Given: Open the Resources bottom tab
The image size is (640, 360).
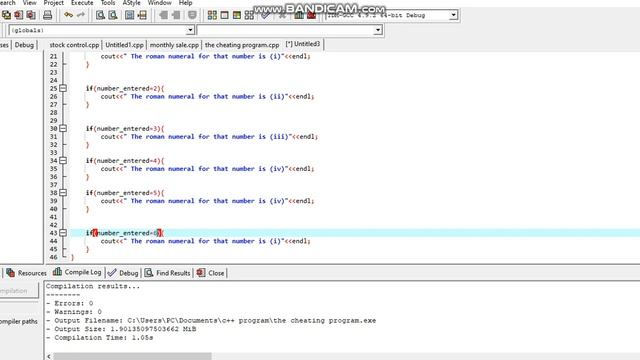Looking at the screenshot, I should pyautogui.click(x=26, y=273).
